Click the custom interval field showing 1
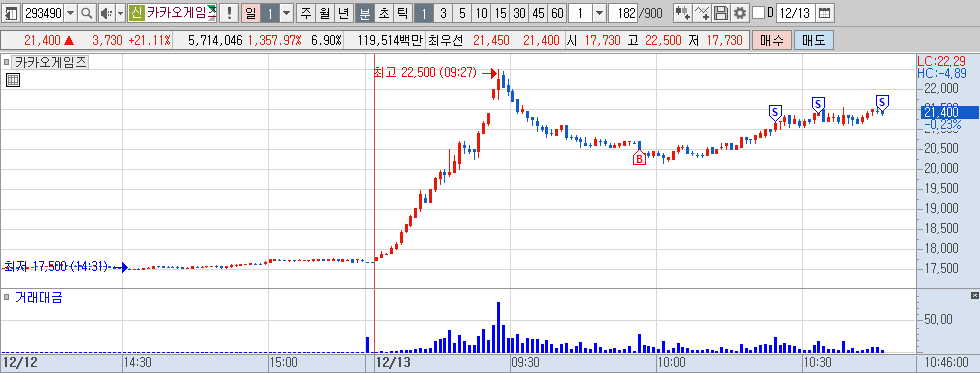The height and width of the screenshot is (373, 980). [580, 12]
